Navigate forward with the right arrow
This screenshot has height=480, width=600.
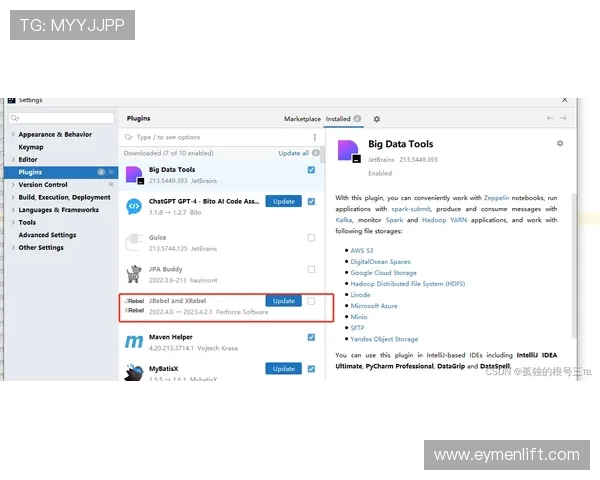click(563, 119)
